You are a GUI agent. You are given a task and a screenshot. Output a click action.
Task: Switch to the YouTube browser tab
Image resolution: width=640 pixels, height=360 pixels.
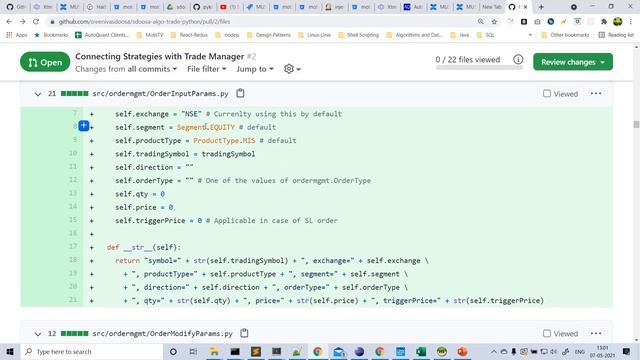229,7
